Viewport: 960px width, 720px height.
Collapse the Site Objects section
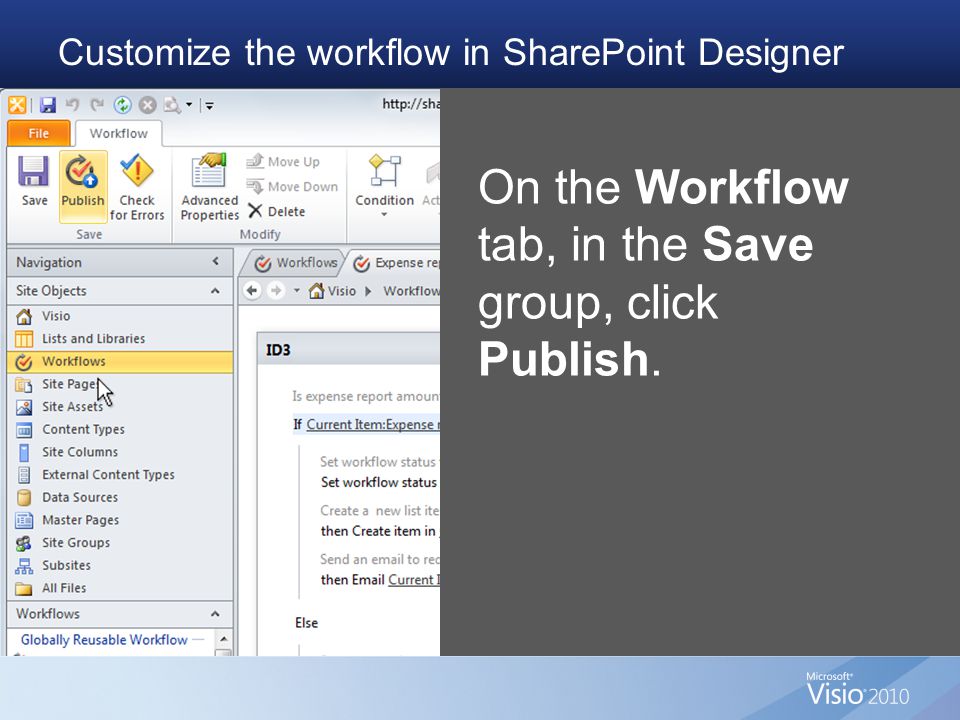coord(215,291)
